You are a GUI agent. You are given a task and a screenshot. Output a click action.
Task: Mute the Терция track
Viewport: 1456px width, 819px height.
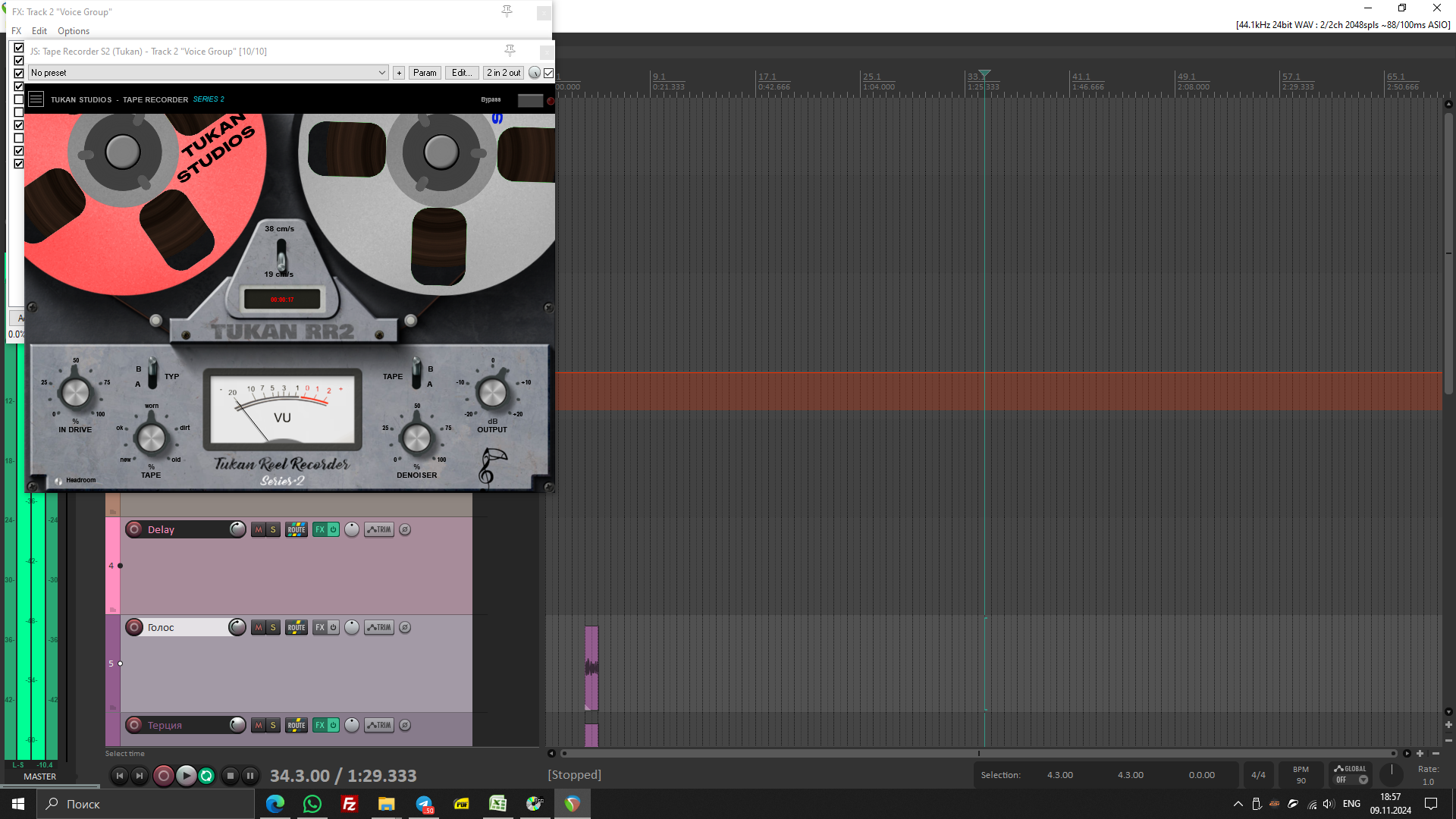click(259, 725)
